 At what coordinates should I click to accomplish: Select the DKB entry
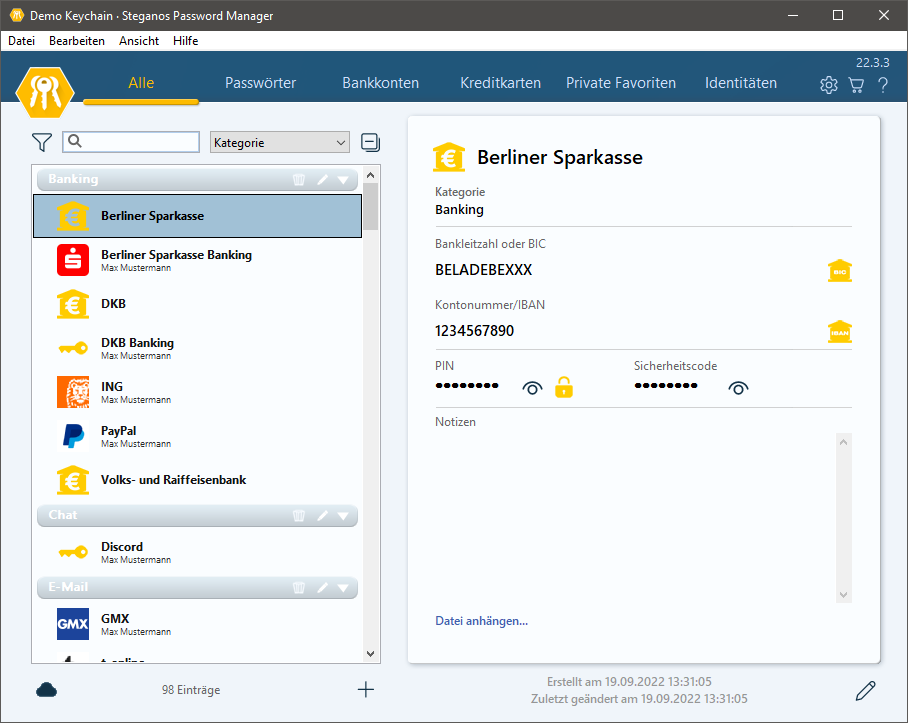[197, 304]
